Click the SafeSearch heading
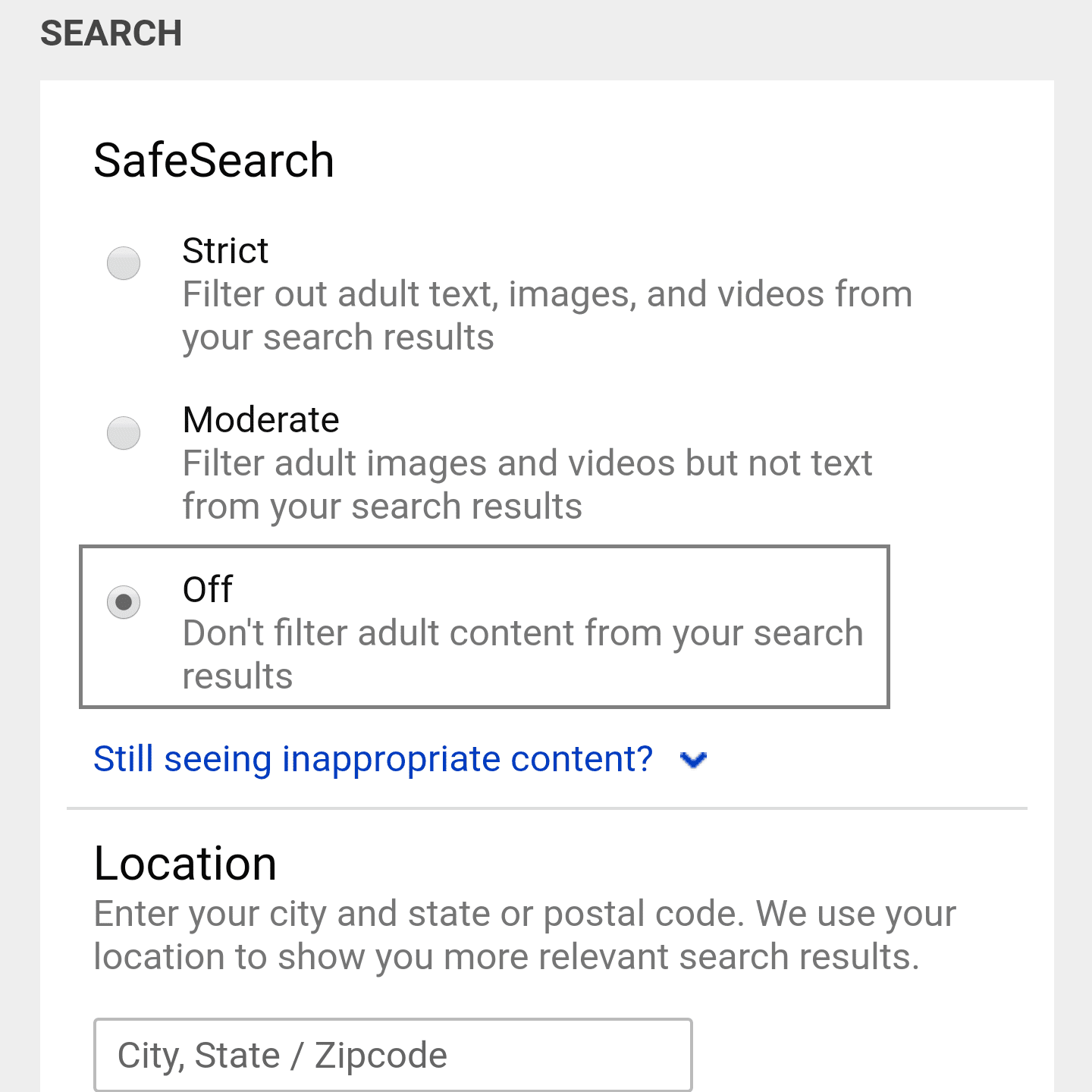The height and width of the screenshot is (1092, 1092). coord(213,161)
